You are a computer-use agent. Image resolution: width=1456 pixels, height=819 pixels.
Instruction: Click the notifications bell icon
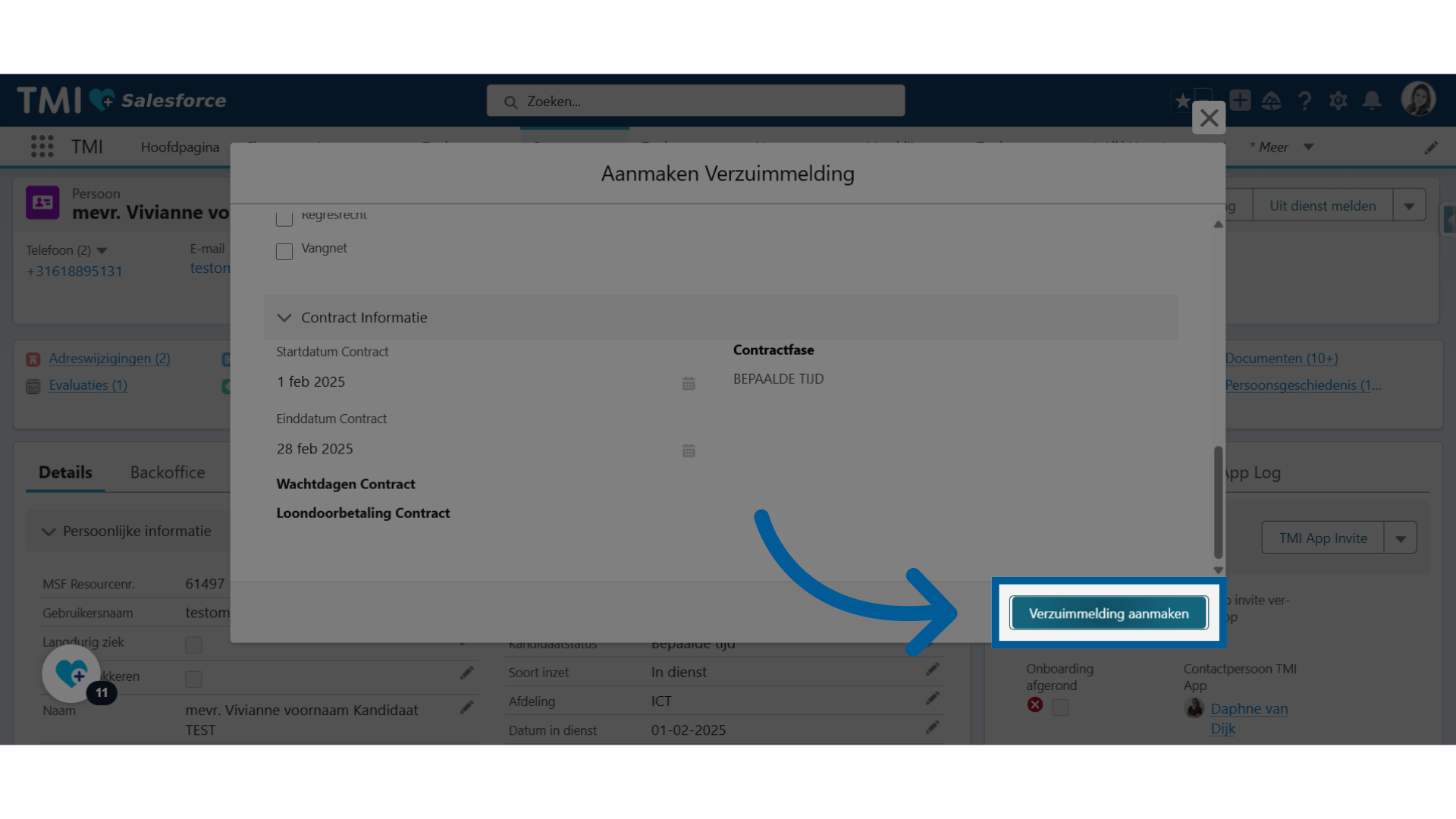(1372, 101)
